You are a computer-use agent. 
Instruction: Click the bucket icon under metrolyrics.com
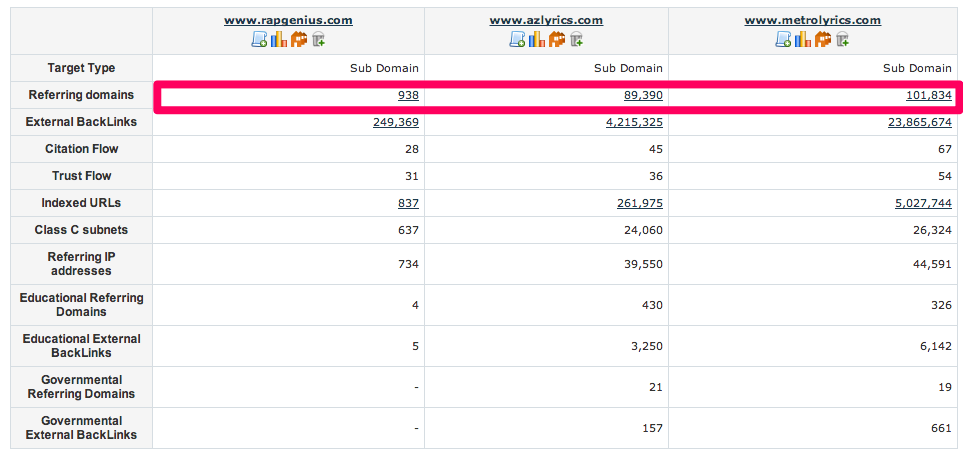coord(842,39)
